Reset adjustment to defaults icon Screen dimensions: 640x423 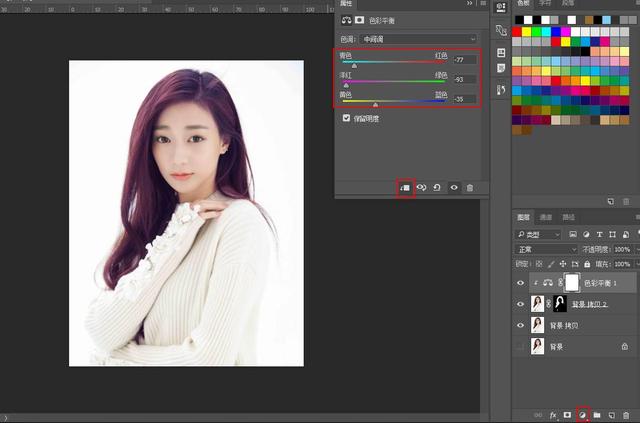(x=438, y=187)
